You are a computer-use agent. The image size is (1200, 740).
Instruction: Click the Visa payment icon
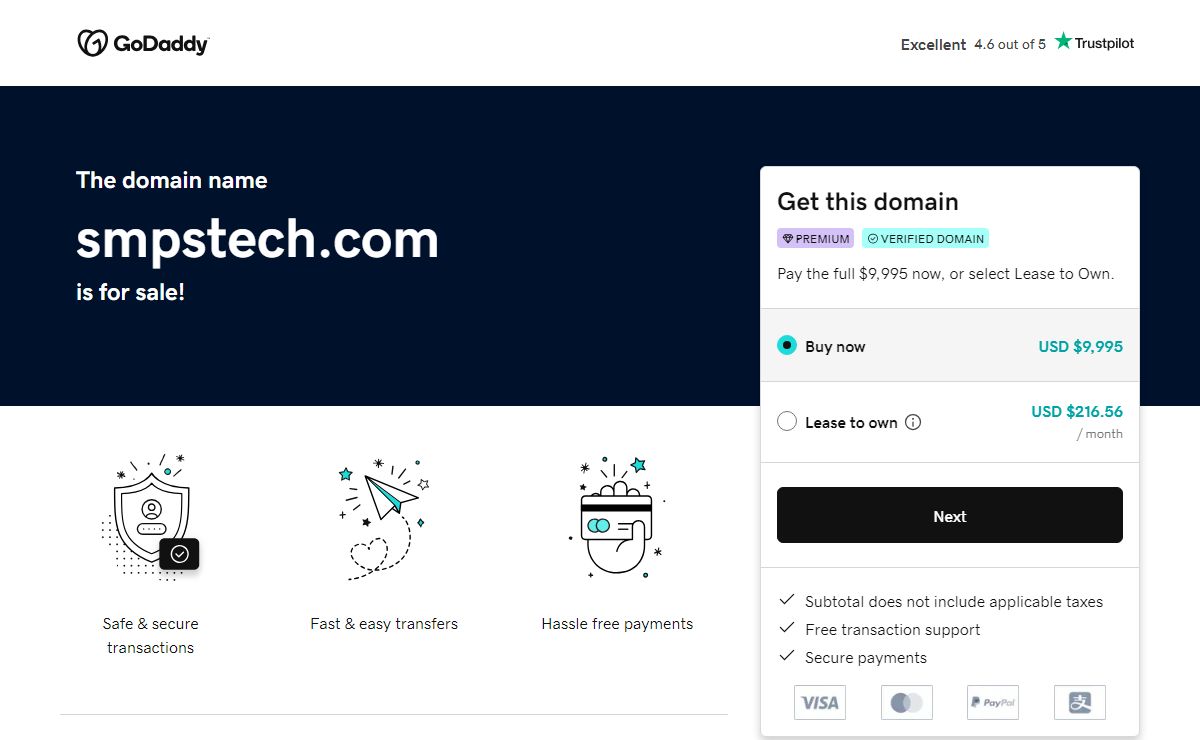[820, 702]
